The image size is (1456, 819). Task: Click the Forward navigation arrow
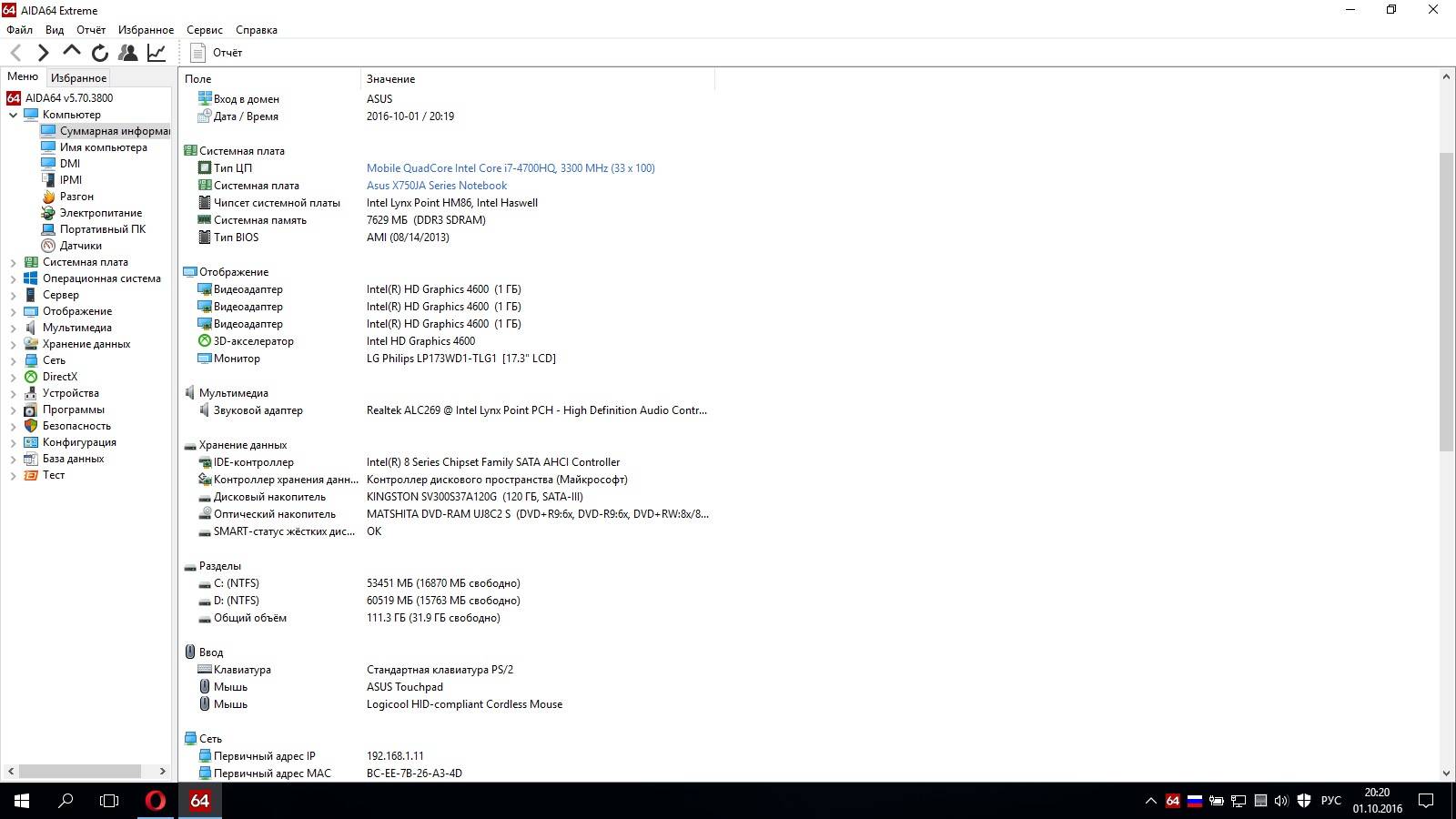click(x=43, y=53)
